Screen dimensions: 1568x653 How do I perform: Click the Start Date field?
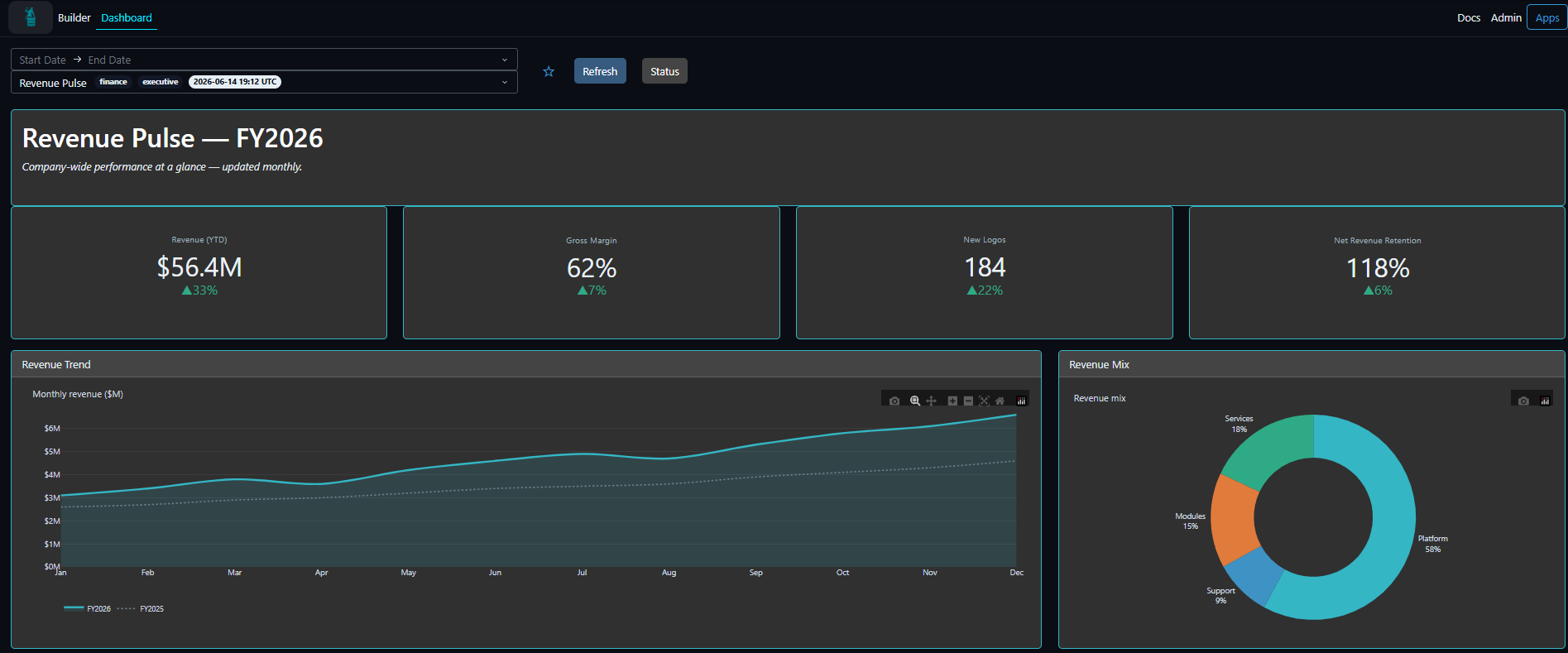(x=42, y=60)
